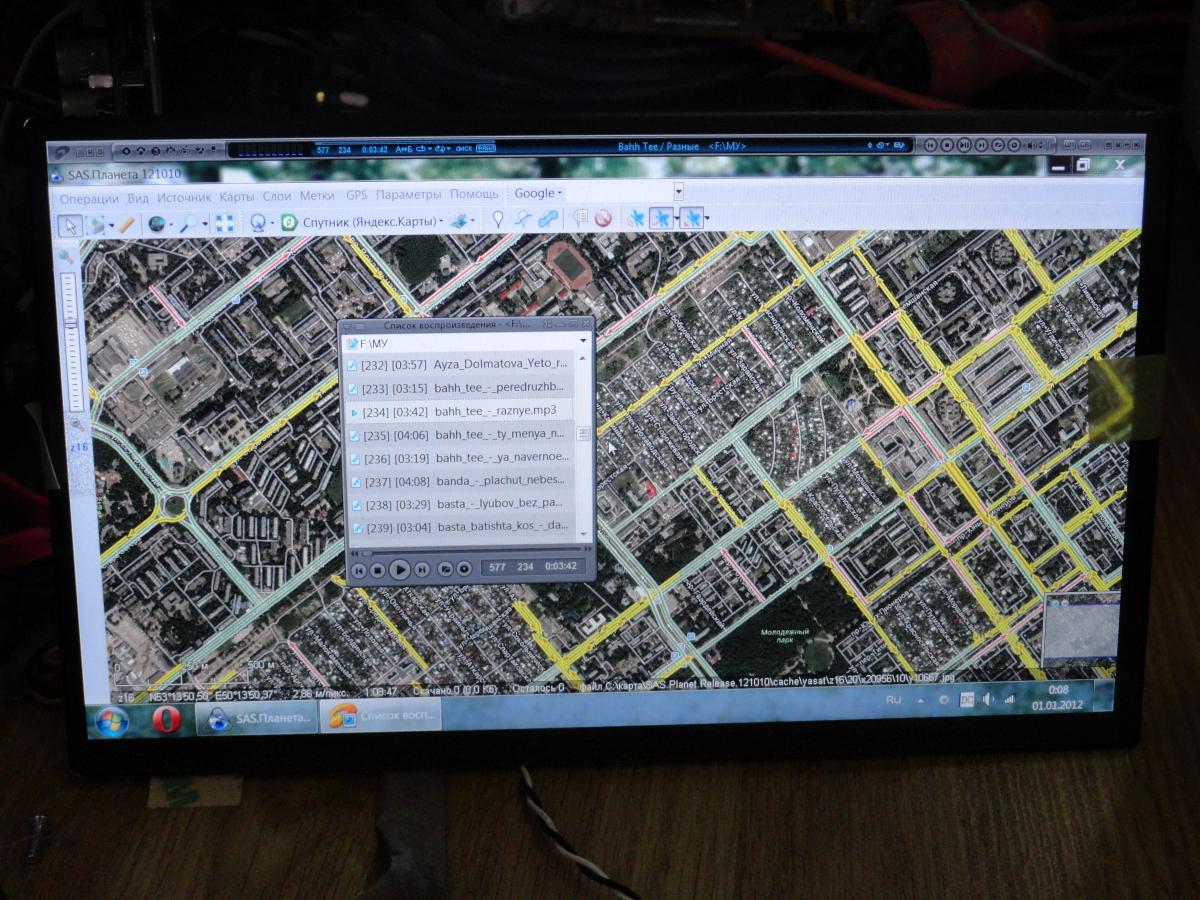Open the Google search provider dropdown

538,194
